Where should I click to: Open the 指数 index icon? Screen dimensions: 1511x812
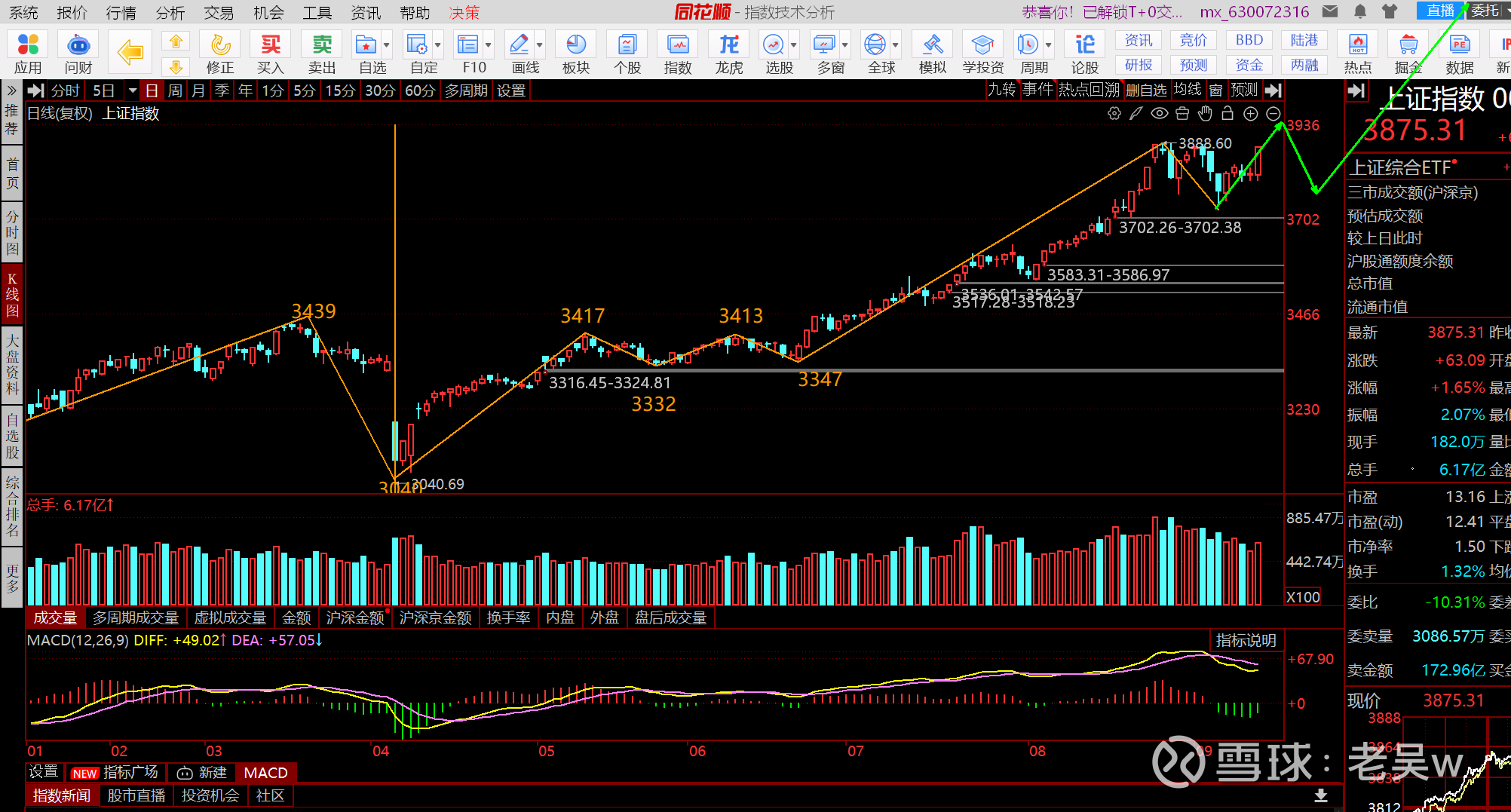click(x=678, y=53)
